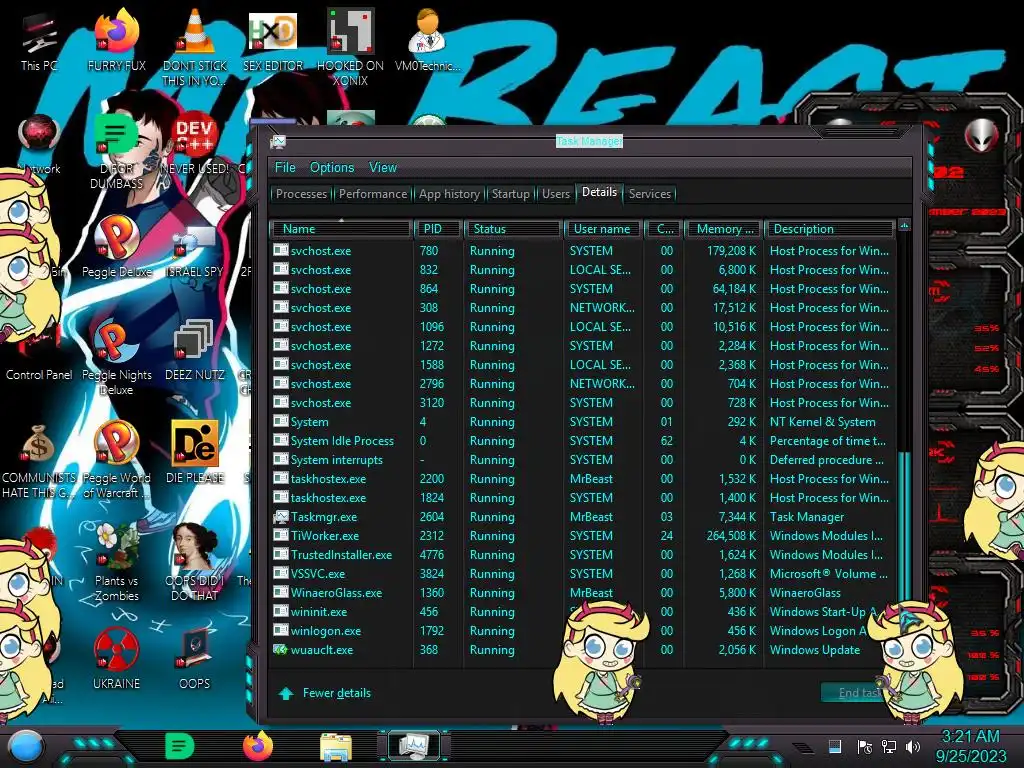
Task: Select taskhostex.exe with PID 2200
Action: point(581,479)
